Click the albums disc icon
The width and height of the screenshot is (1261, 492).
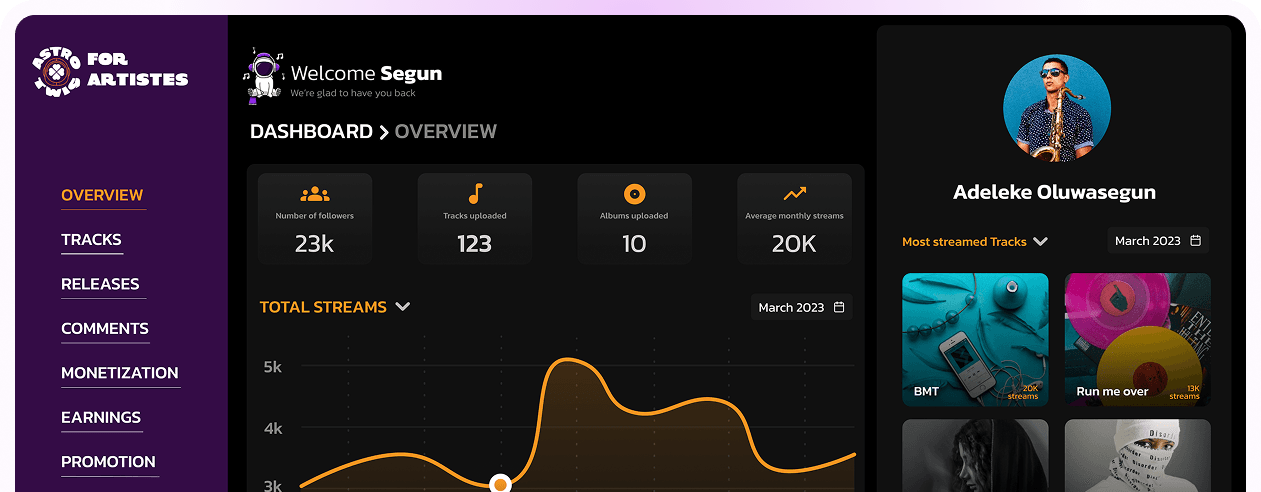[x=634, y=194]
